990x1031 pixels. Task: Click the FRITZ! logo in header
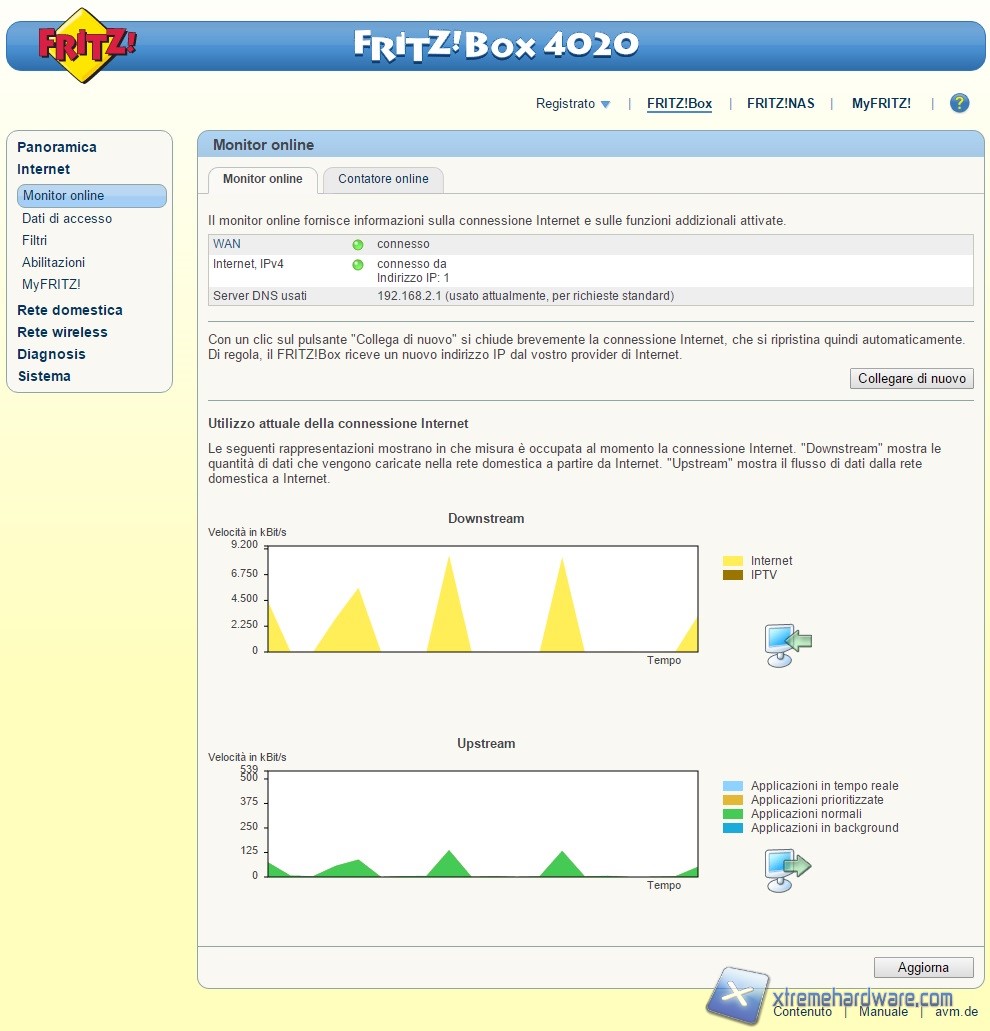87,45
